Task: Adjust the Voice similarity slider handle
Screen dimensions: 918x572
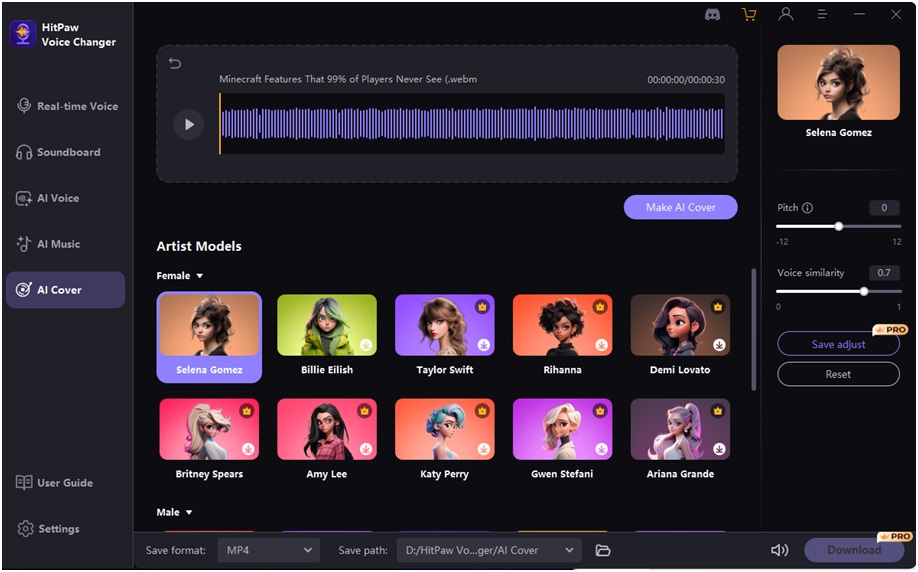Action: click(864, 291)
